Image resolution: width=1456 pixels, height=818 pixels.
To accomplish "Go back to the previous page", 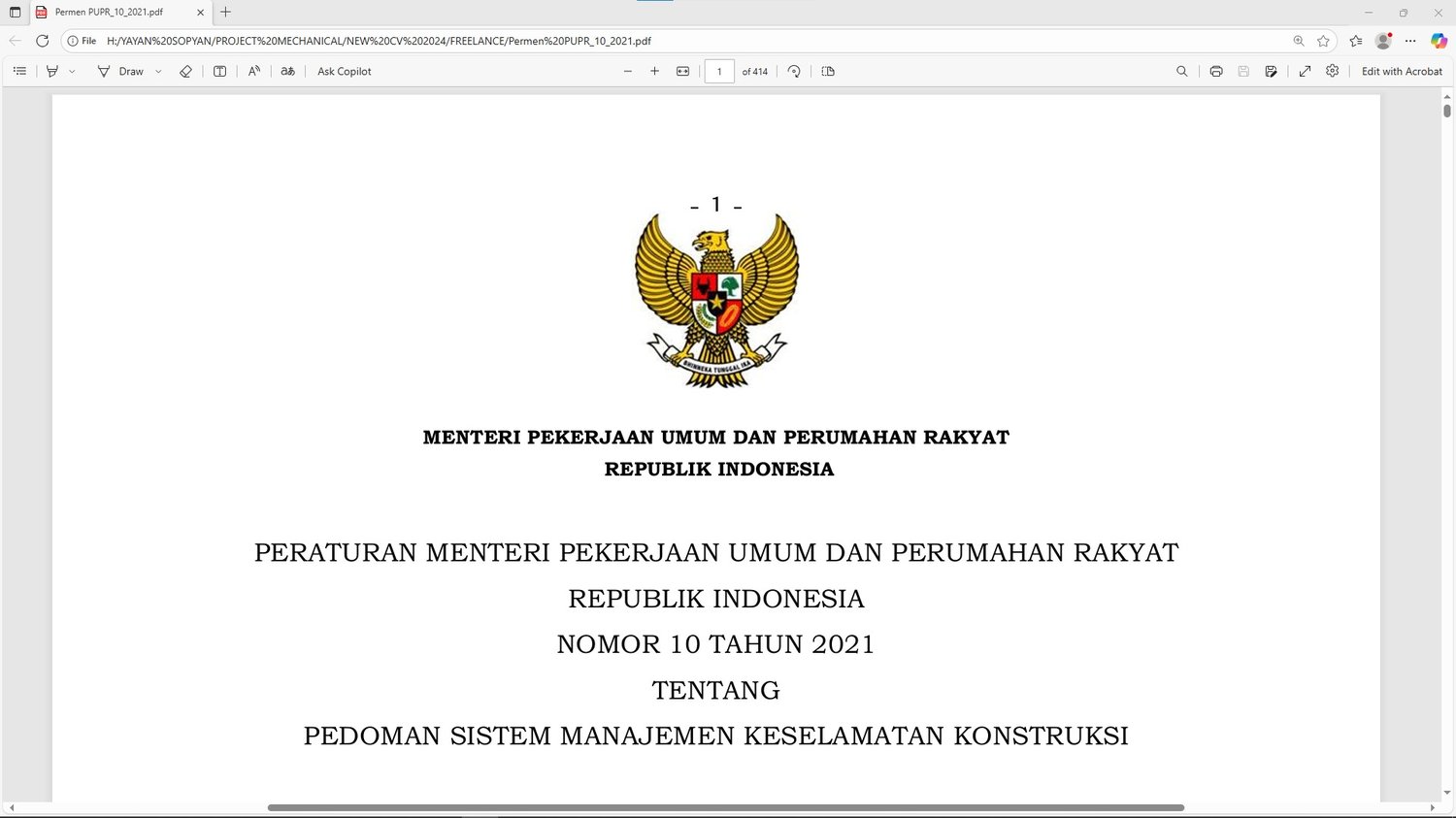I will pos(15,41).
